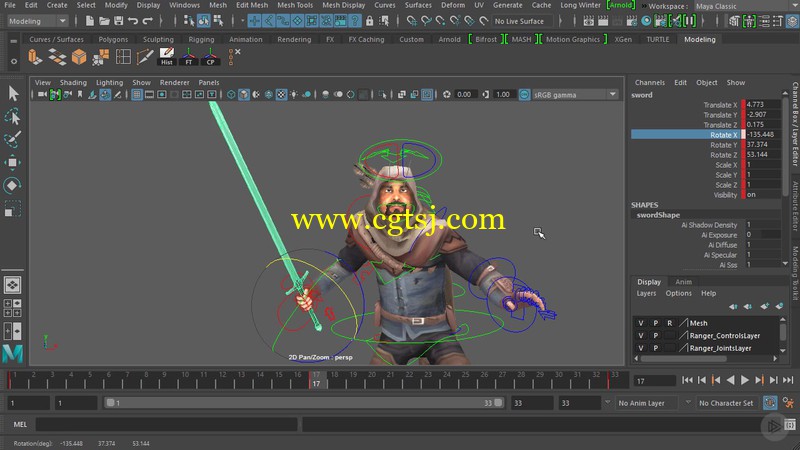Toggle visibility V of Ranger_ControlsLayer
The height and width of the screenshot is (450, 800).
641,336
